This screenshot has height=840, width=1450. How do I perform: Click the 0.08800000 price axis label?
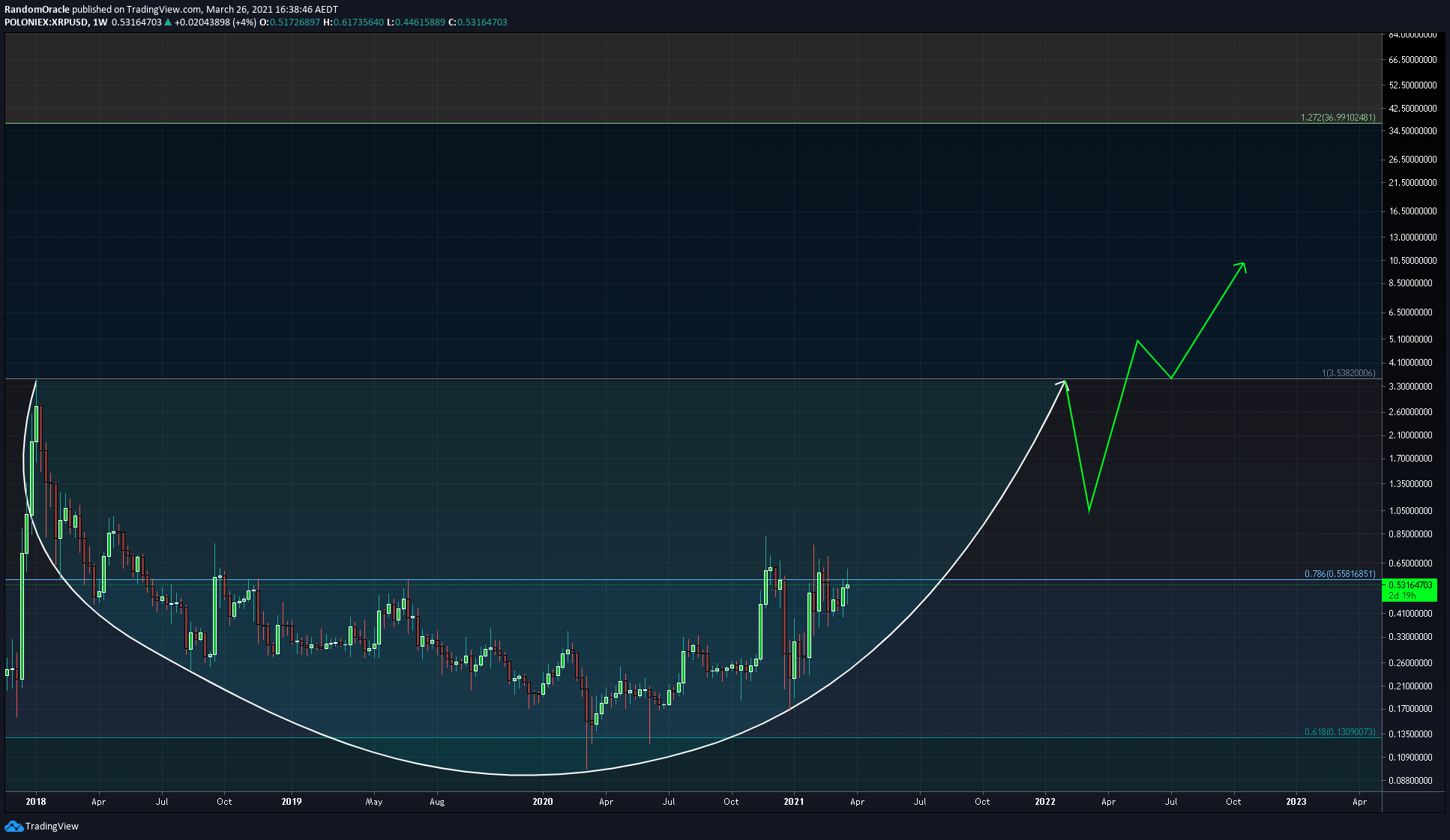pos(1413,781)
